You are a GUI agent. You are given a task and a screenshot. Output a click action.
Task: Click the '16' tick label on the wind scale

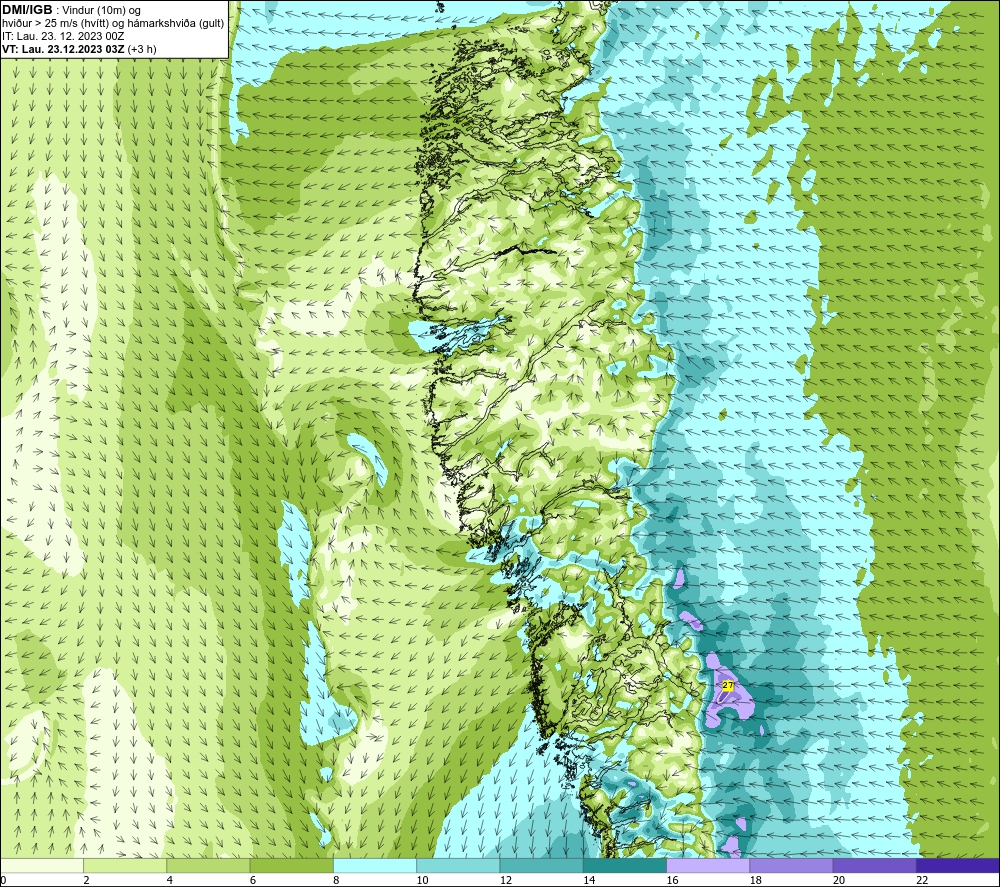672,881
